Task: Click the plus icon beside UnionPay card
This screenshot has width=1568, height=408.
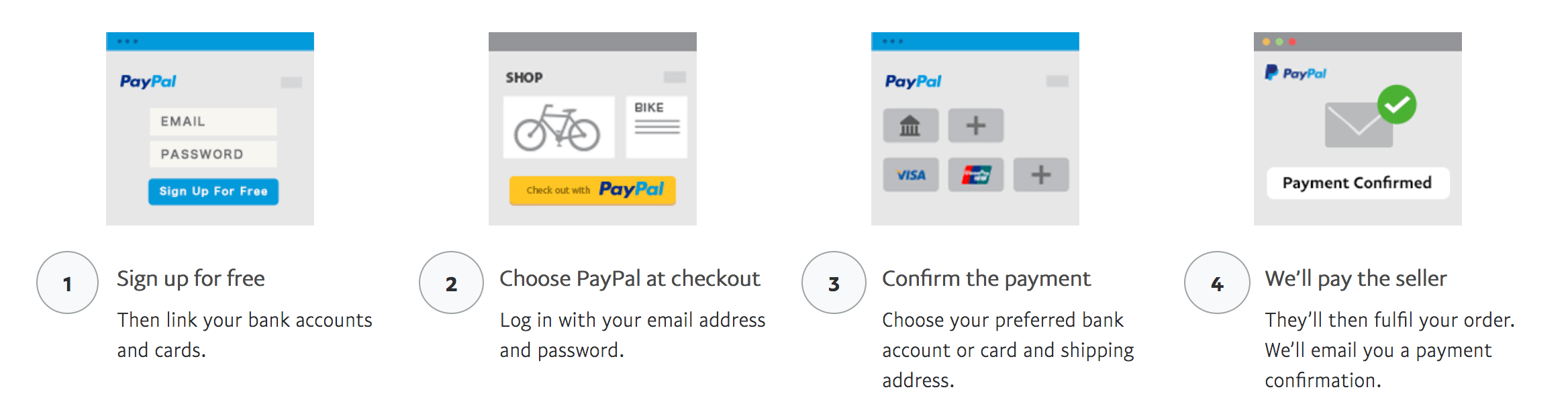Action: 1040,175
